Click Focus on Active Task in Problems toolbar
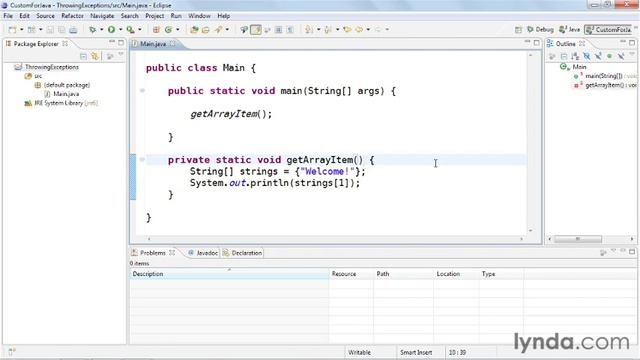 (603, 253)
